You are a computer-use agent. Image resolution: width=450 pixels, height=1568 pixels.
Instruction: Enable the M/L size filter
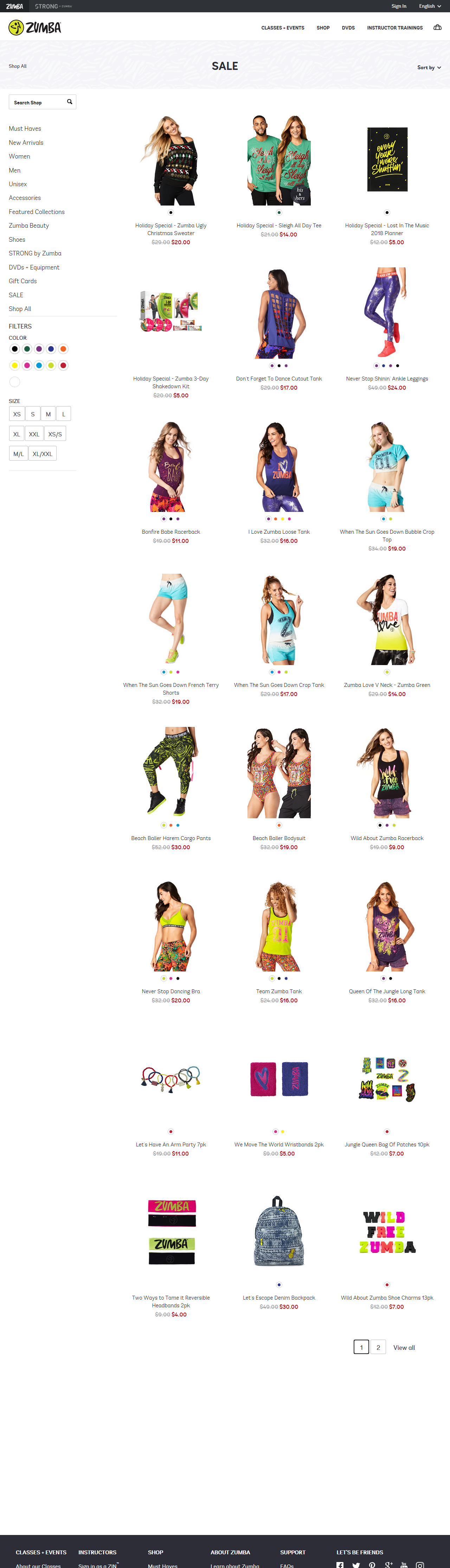coord(18,454)
